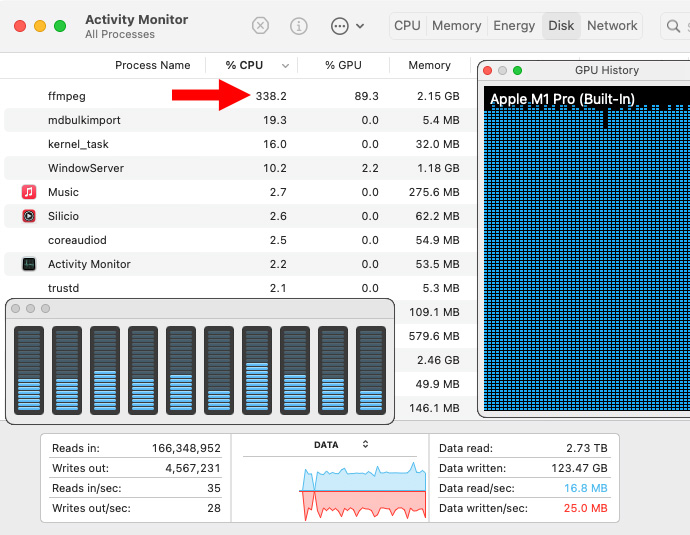The image size is (690, 535).
Task: Click the stop process (X) toolbar icon
Action: click(260, 26)
